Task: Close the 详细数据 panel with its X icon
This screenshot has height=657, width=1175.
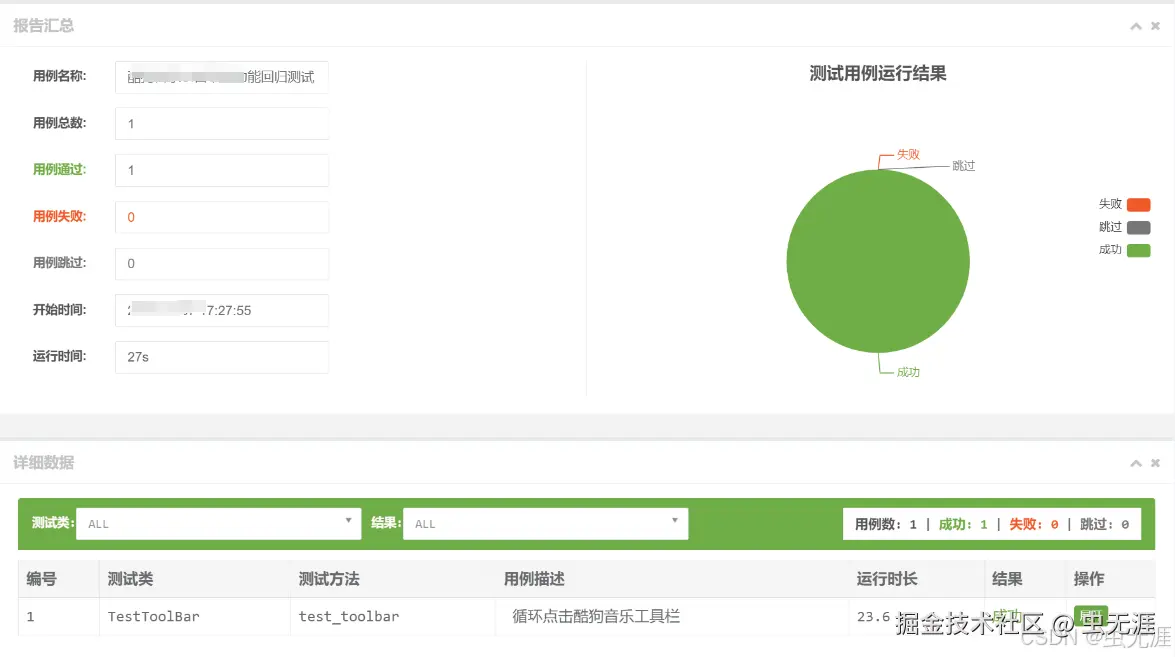Action: [1156, 462]
